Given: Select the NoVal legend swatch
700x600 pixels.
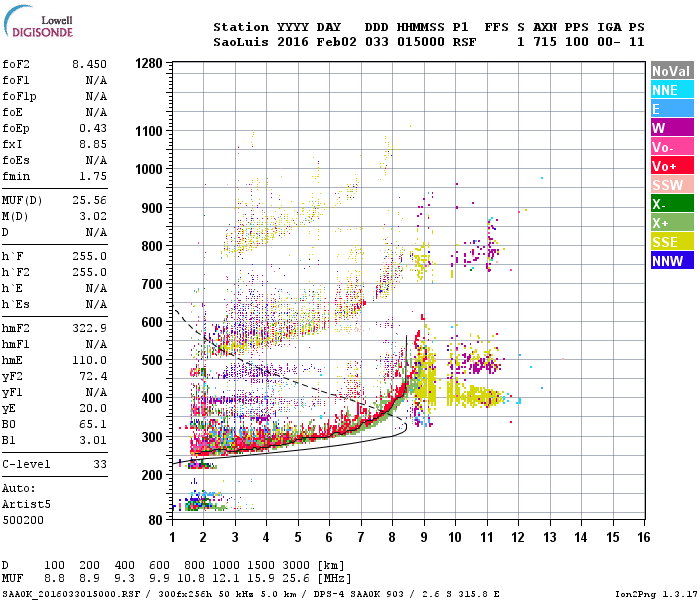Looking at the screenshot, I should (x=672, y=71).
